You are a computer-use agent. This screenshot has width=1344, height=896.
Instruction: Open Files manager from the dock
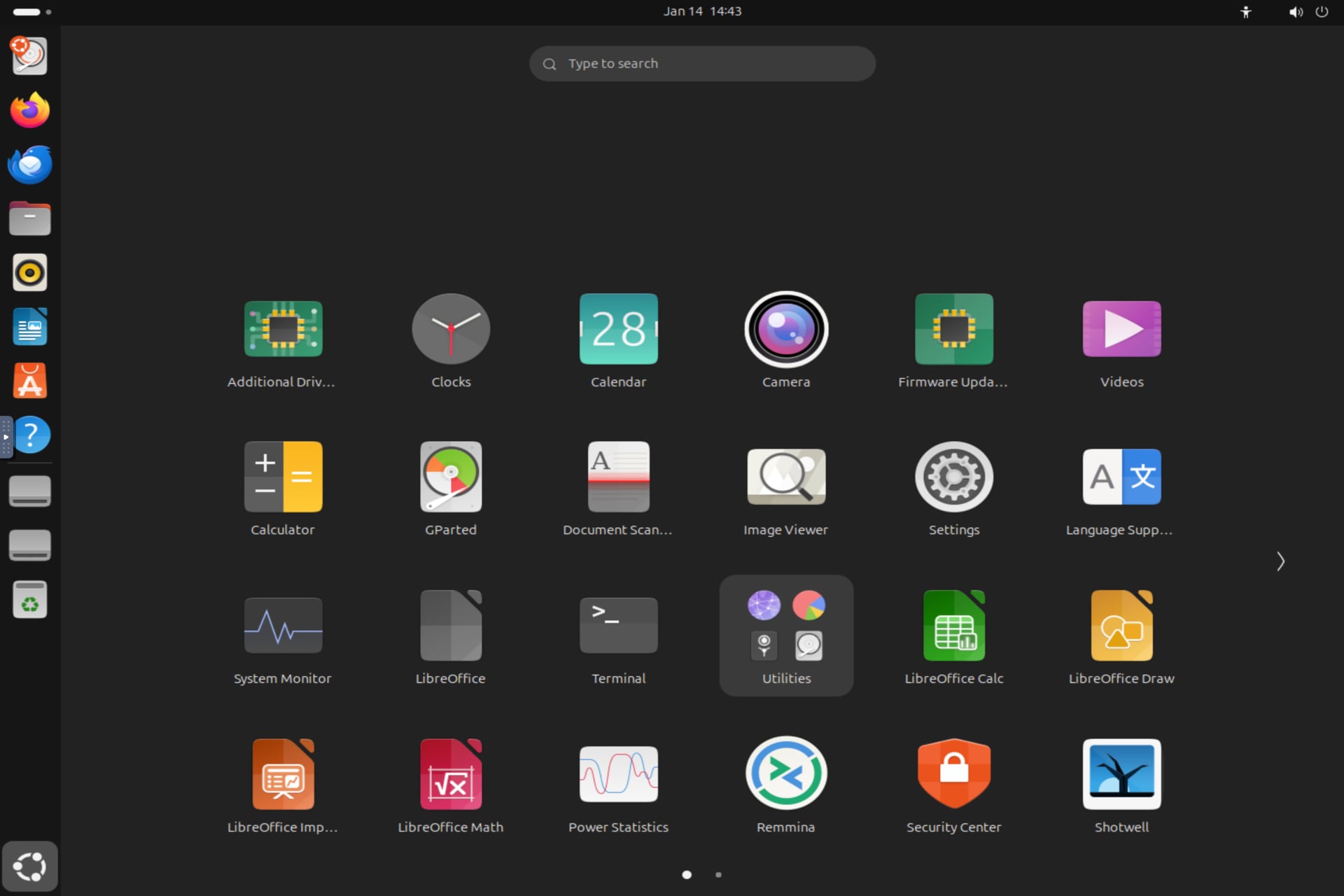coord(30,219)
